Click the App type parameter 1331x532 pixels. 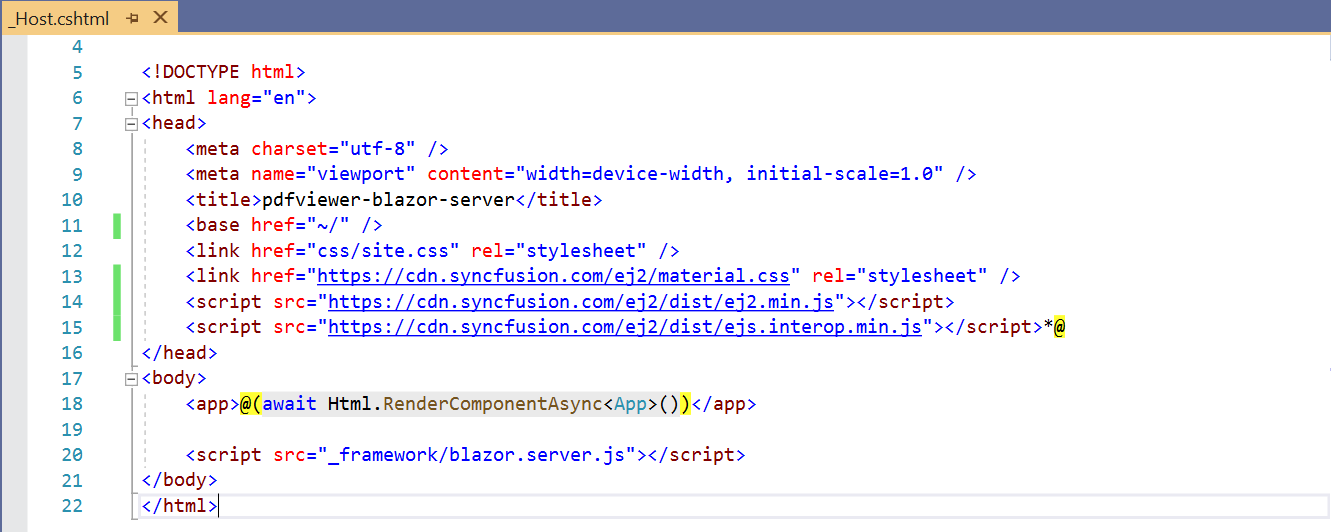[630, 404]
